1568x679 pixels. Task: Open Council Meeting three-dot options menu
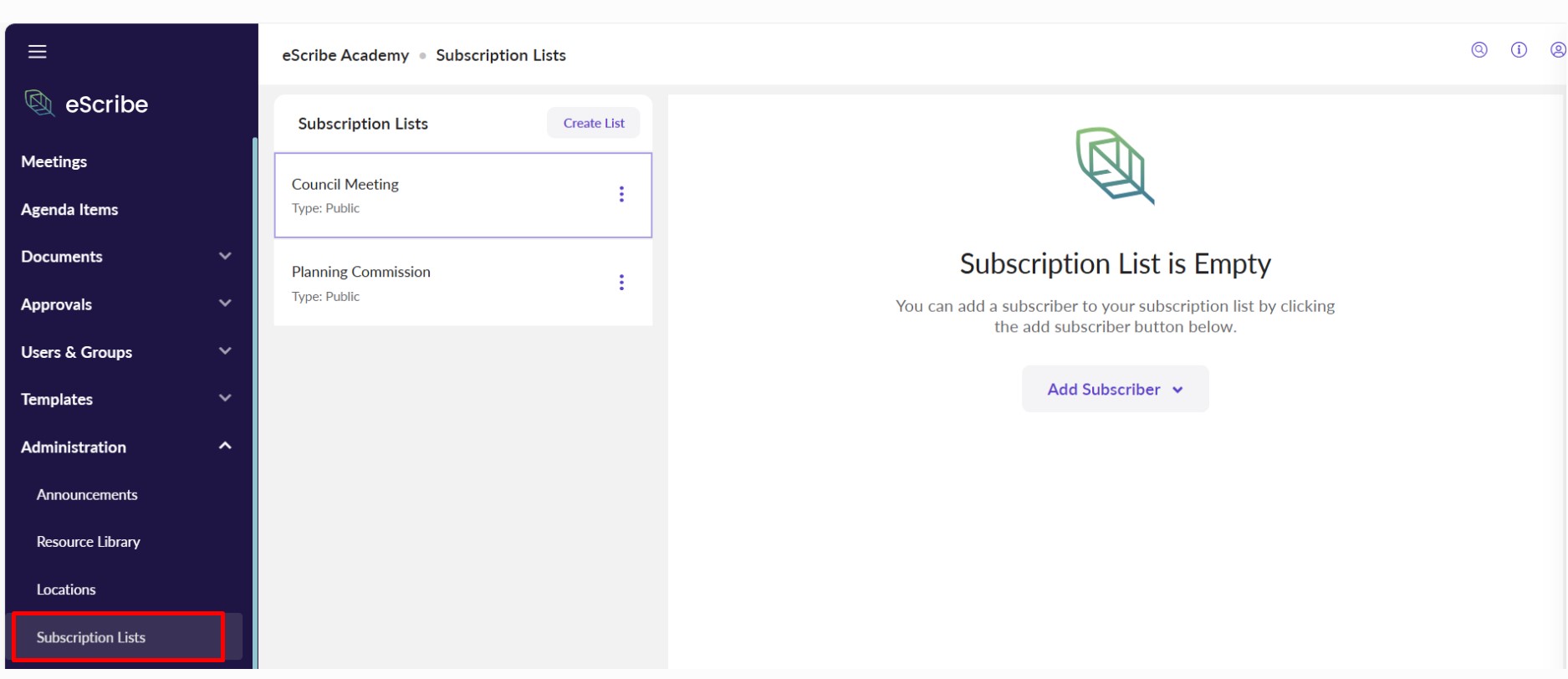tap(621, 195)
